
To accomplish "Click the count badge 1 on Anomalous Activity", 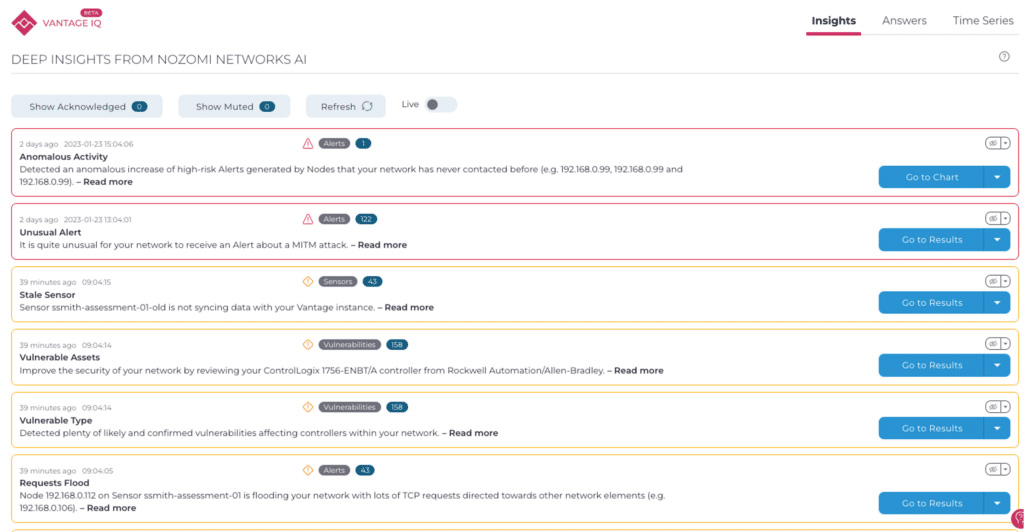I will [x=363, y=144].
